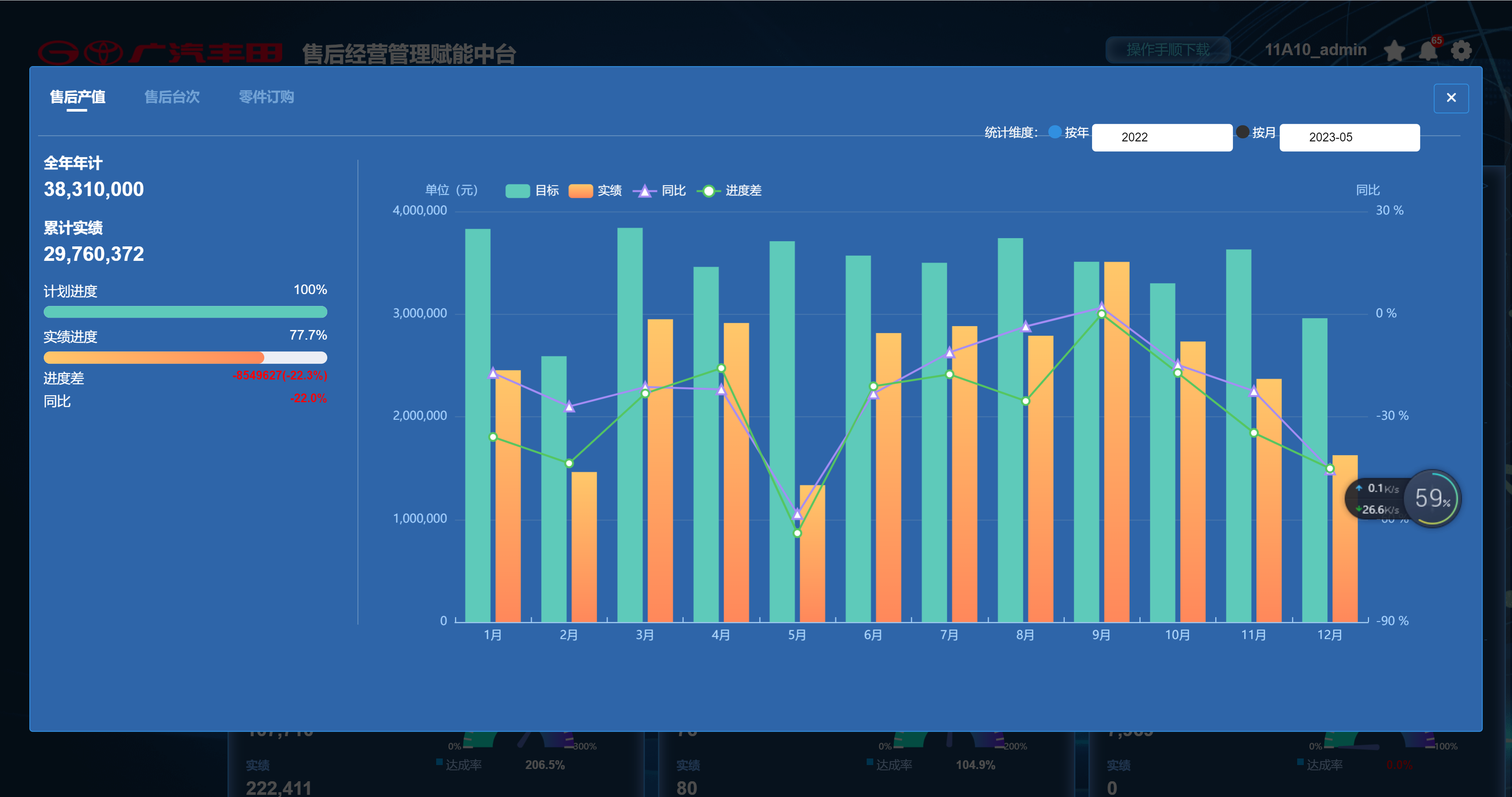
Task: Open the 售后台次 tab
Action: point(172,97)
